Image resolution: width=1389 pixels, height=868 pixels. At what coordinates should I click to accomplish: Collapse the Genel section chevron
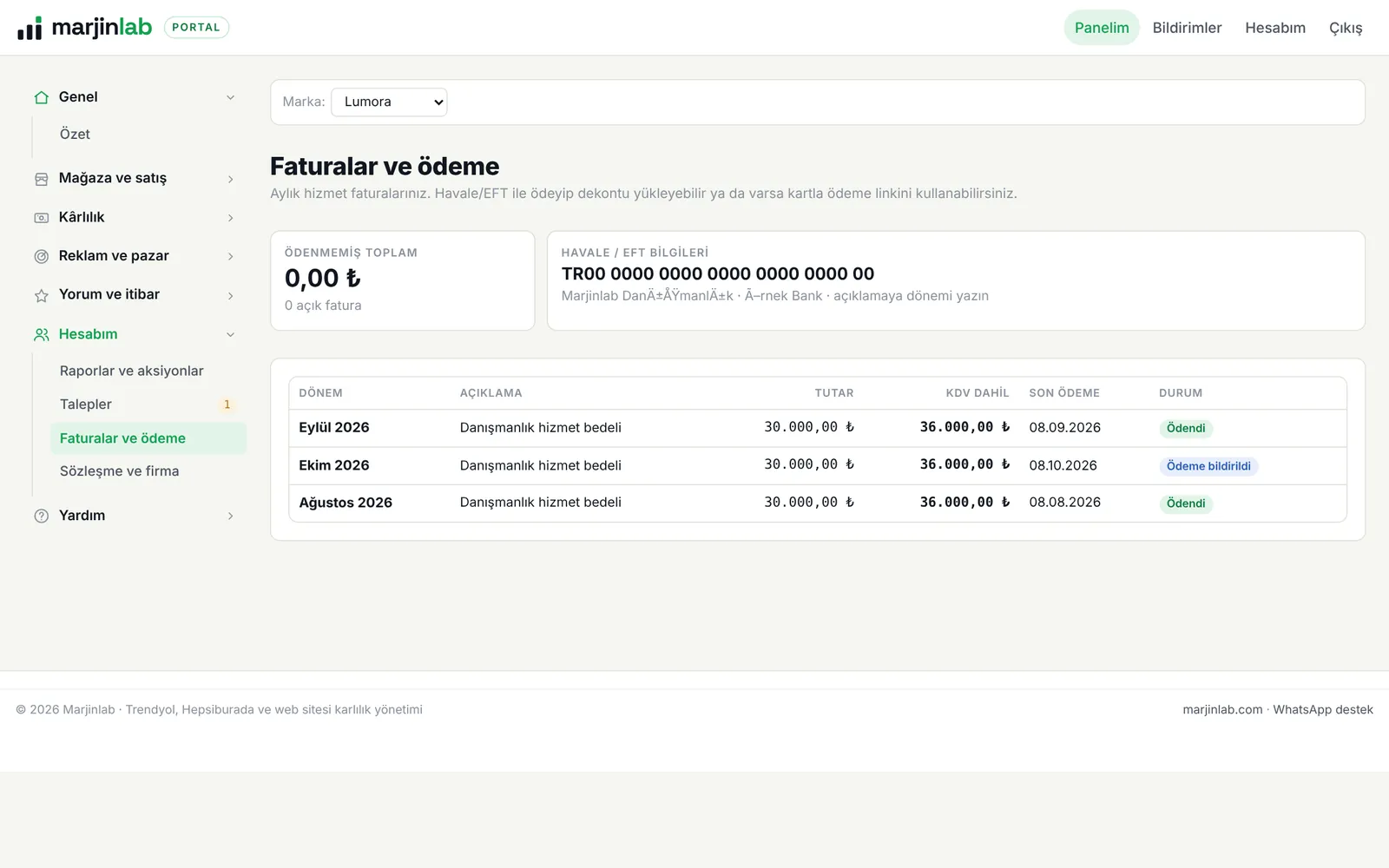click(x=230, y=97)
